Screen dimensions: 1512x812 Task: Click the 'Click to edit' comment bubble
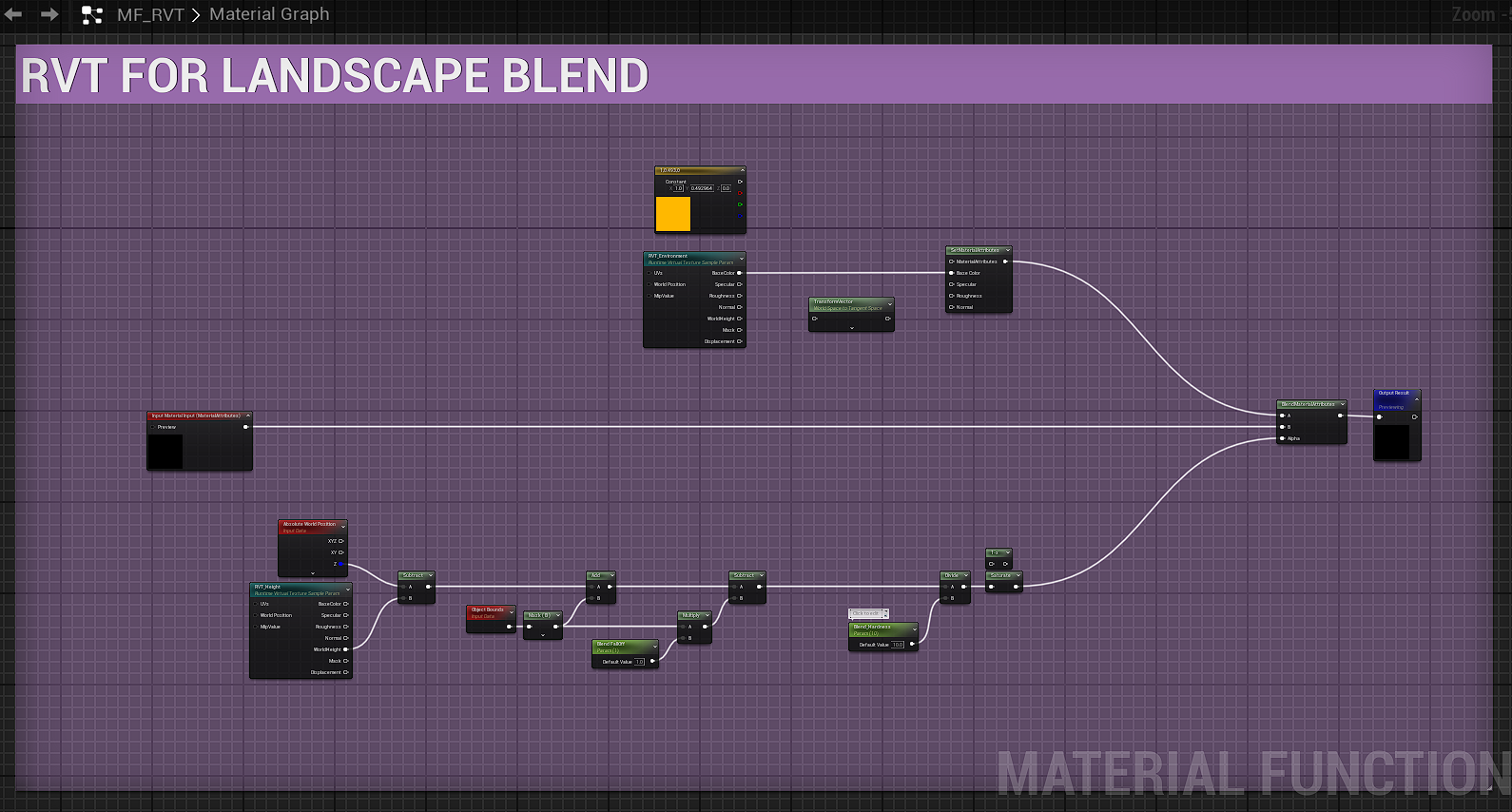[867, 613]
